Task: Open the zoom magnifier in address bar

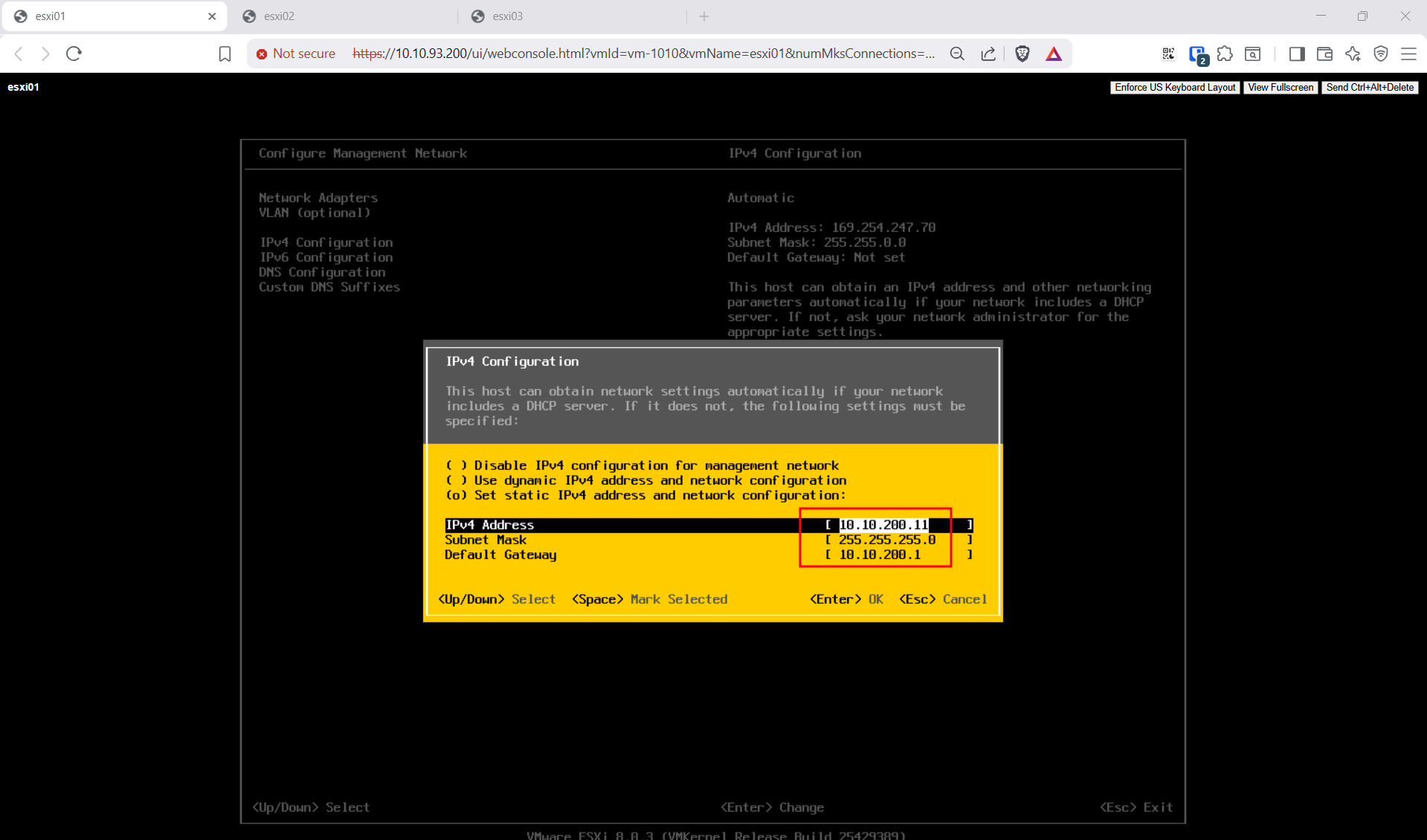Action: click(x=957, y=54)
